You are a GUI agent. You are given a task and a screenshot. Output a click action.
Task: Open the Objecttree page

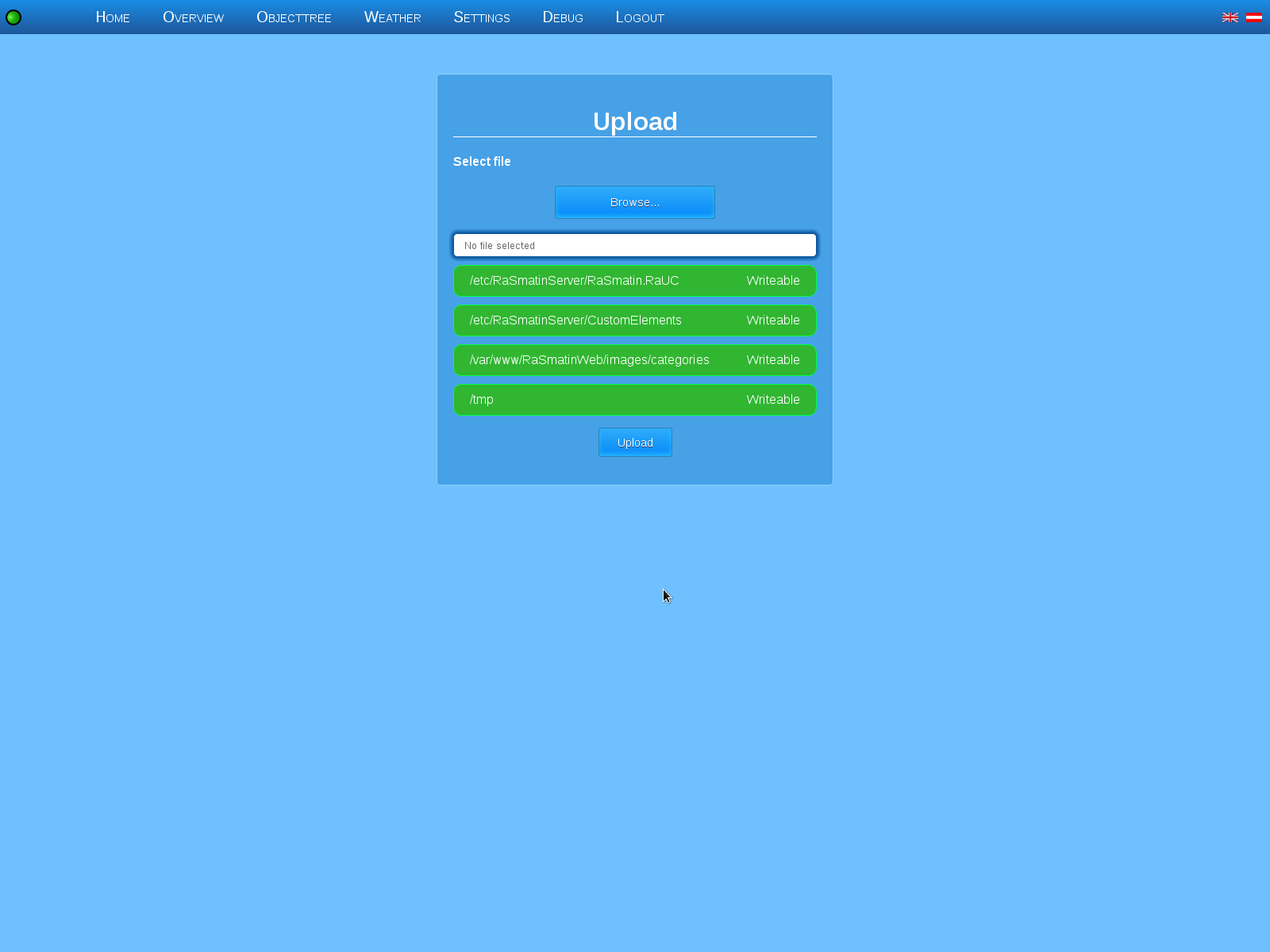tap(294, 17)
